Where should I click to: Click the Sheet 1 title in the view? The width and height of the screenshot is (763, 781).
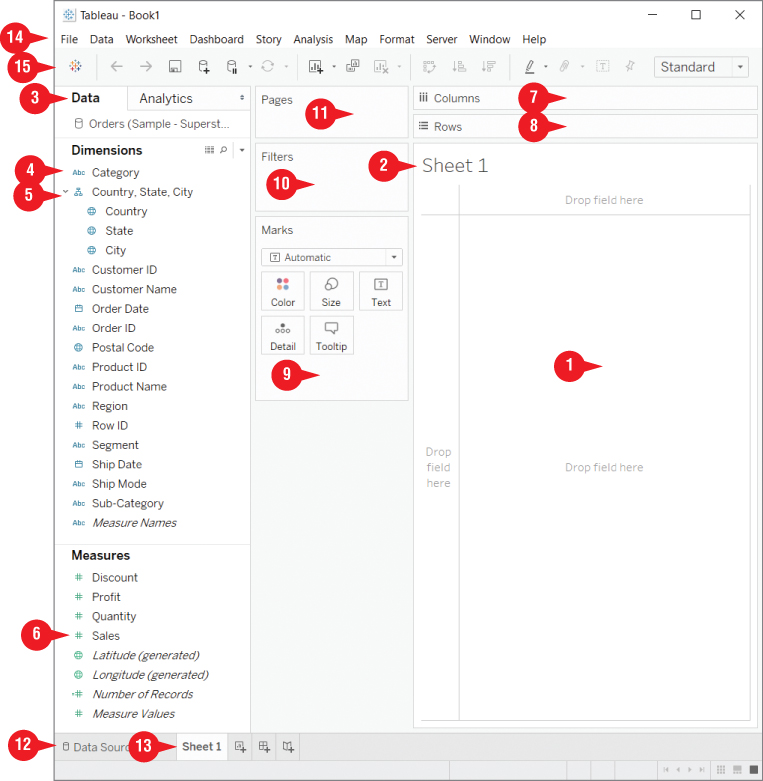[455, 165]
